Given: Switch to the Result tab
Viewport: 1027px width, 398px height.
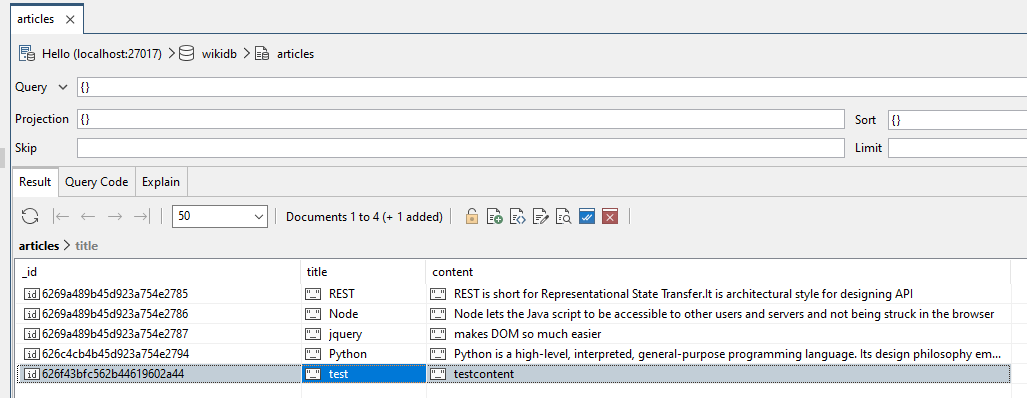Looking at the screenshot, I should pos(35,182).
